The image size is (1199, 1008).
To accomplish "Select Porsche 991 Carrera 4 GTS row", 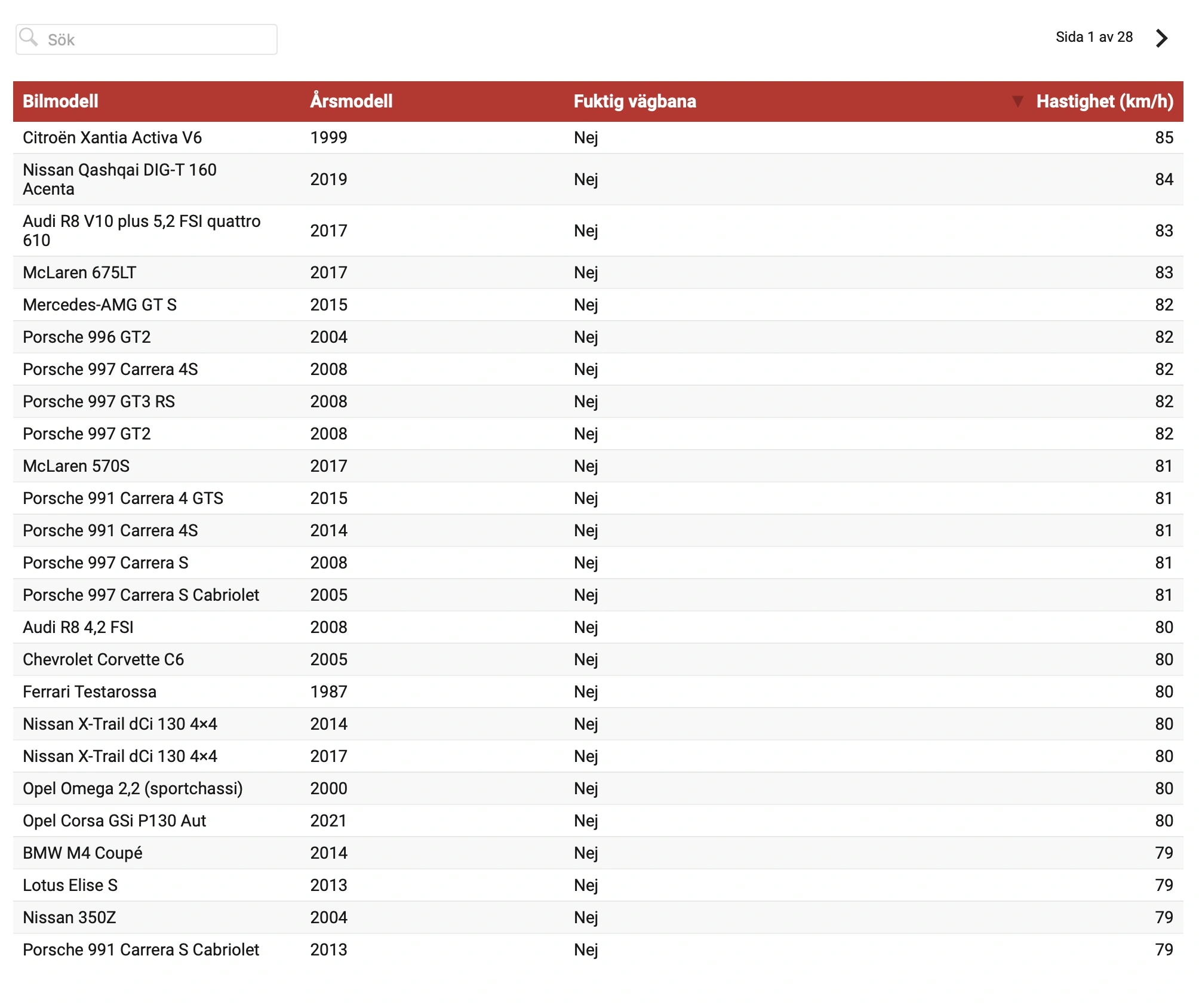I will 598,499.
